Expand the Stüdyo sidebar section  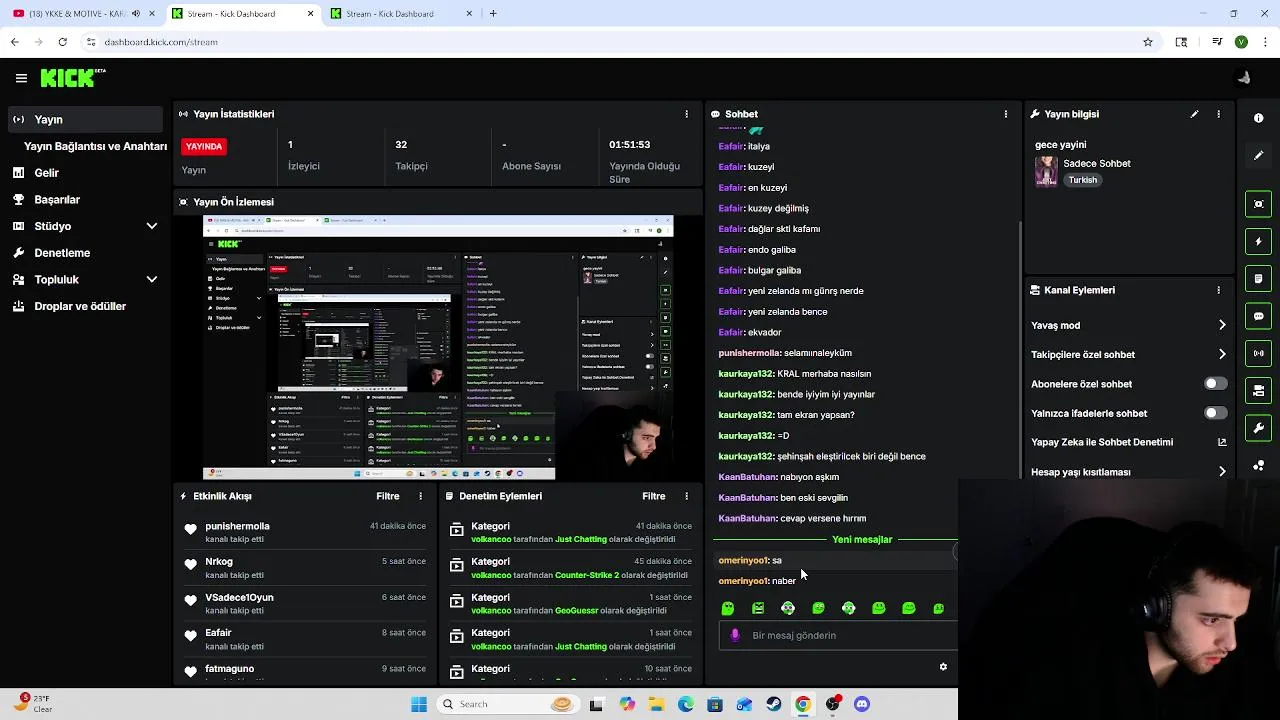pos(152,226)
